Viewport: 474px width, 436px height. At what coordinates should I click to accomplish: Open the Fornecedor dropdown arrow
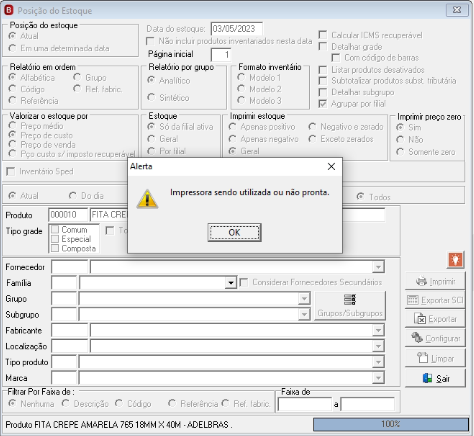378,267
